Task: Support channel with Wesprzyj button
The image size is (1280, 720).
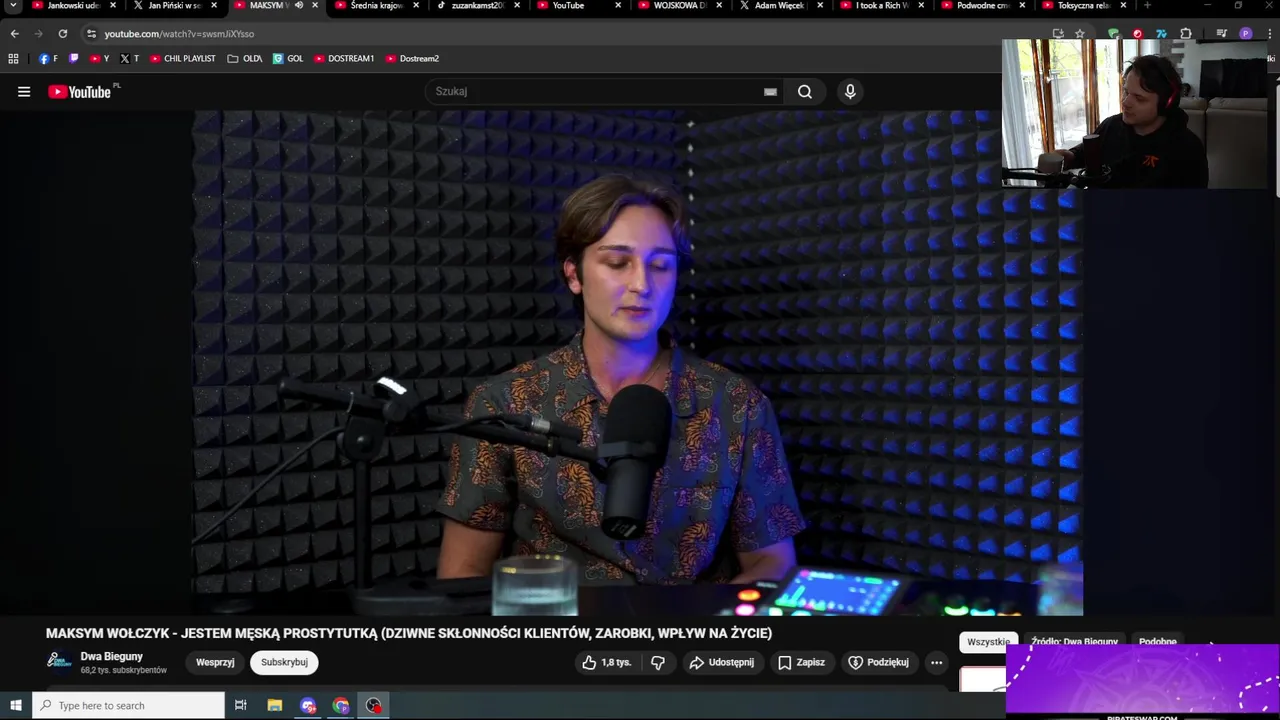Action: coord(215,662)
